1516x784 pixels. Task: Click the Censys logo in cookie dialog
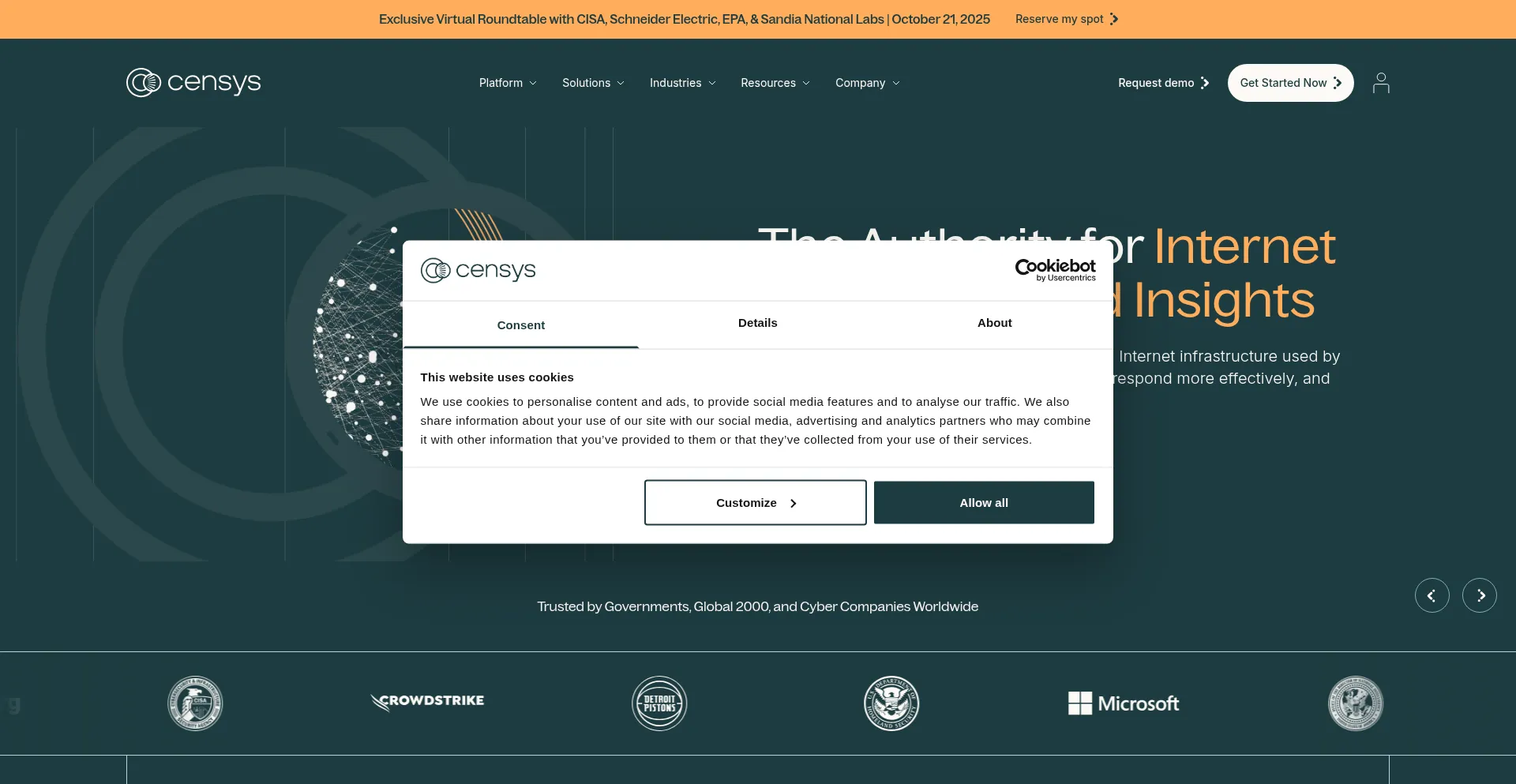(x=478, y=270)
